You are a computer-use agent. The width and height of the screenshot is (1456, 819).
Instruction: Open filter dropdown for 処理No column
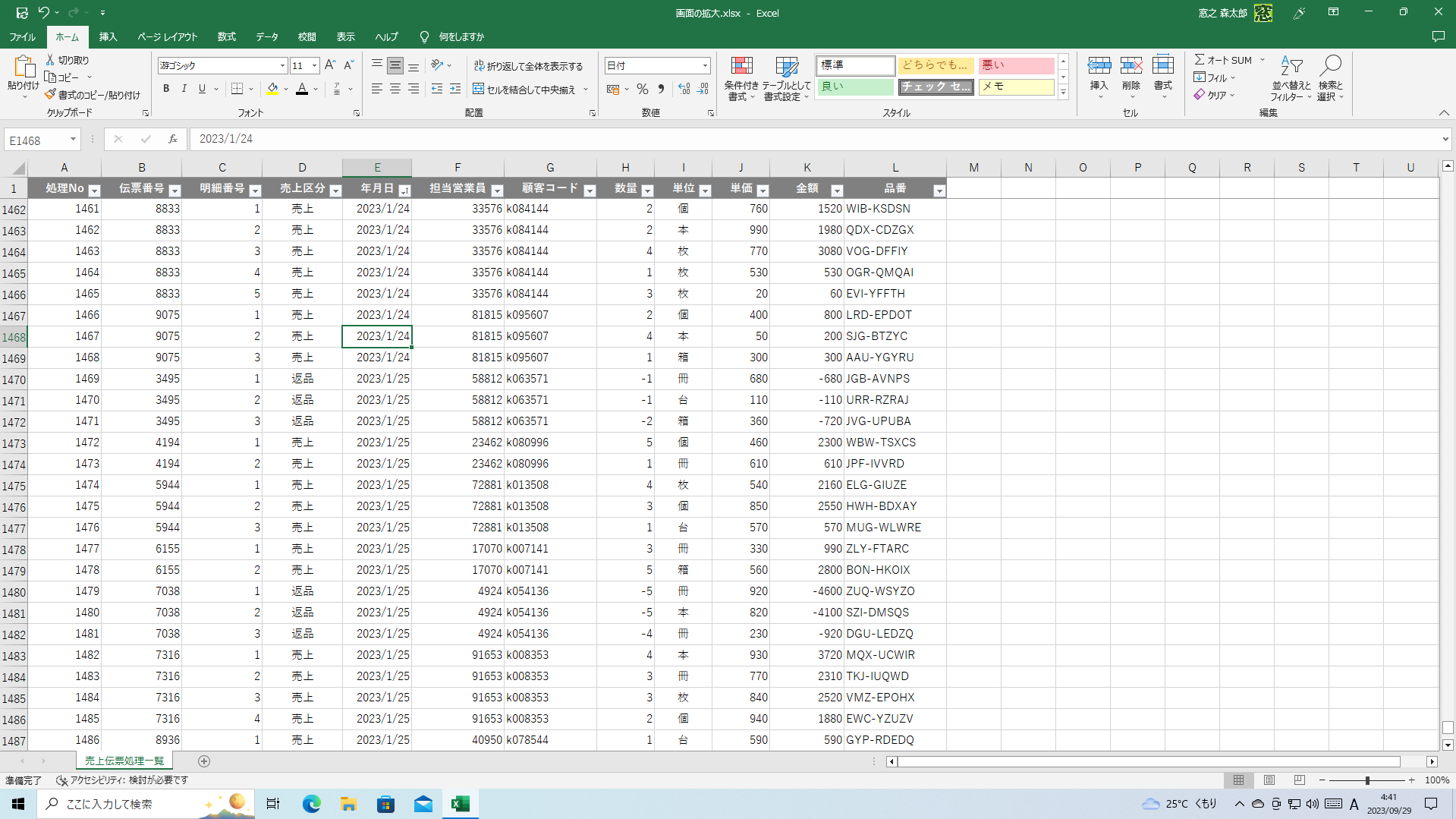click(x=94, y=191)
